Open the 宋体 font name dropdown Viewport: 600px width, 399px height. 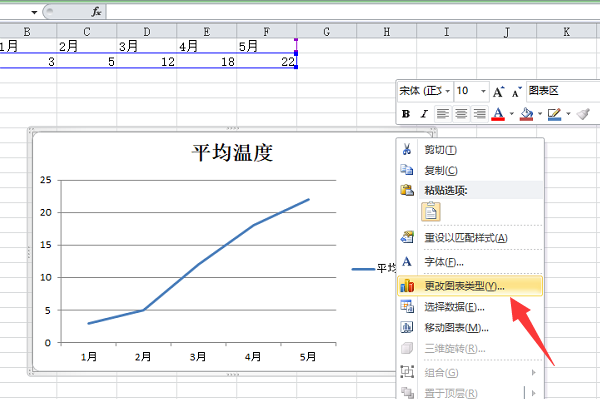[x=447, y=91]
